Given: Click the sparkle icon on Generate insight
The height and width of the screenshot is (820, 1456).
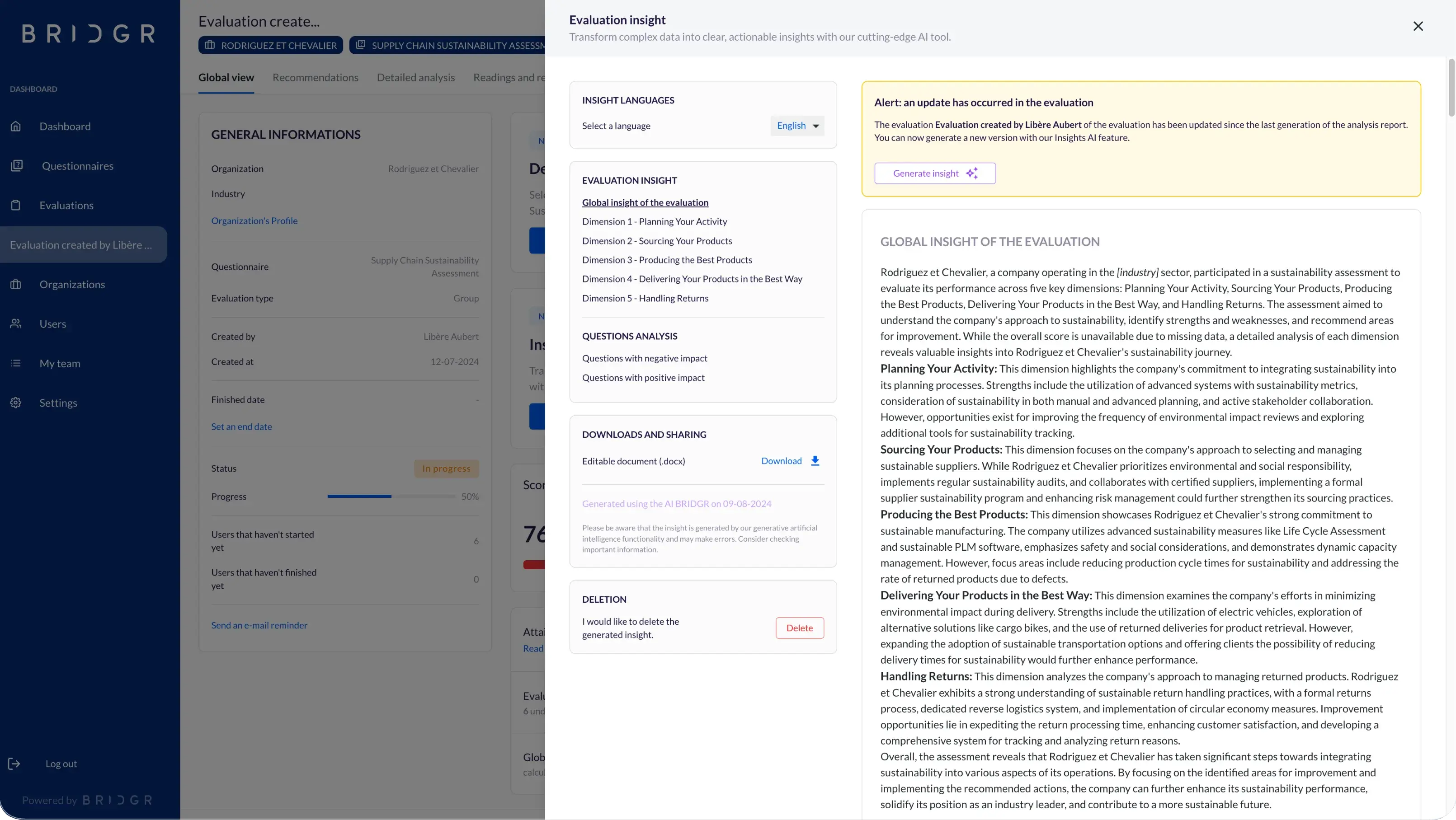Looking at the screenshot, I should click(x=971, y=173).
